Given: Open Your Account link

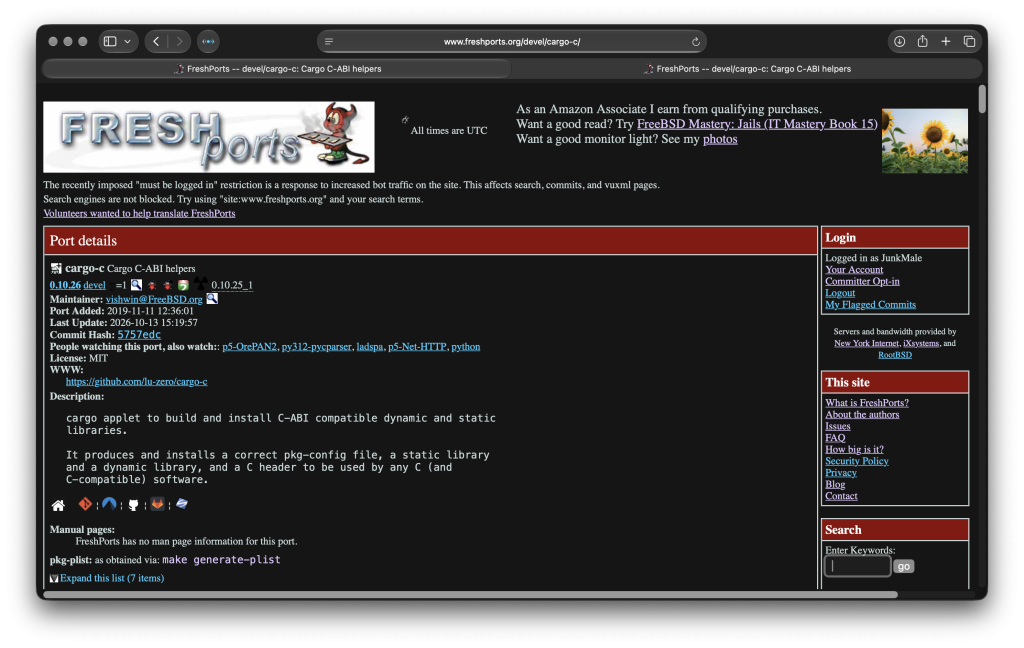Looking at the screenshot, I should (854, 270).
